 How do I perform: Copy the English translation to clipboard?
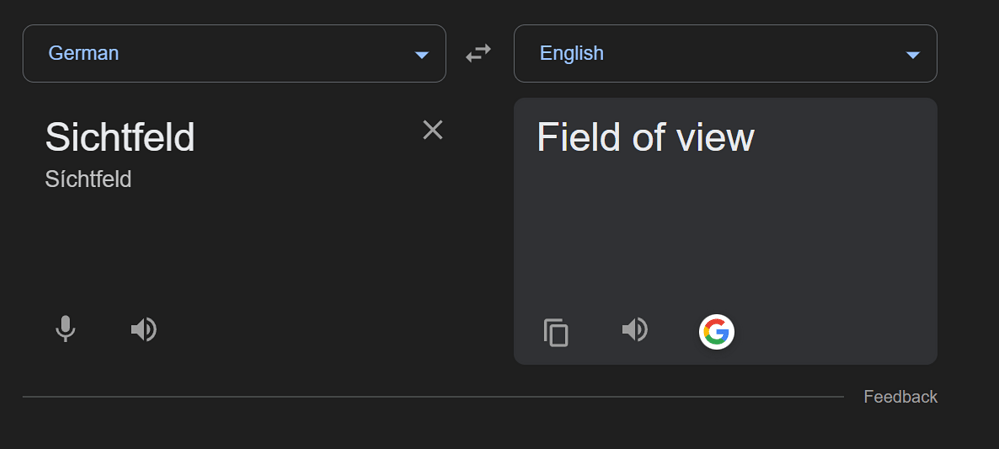click(556, 332)
